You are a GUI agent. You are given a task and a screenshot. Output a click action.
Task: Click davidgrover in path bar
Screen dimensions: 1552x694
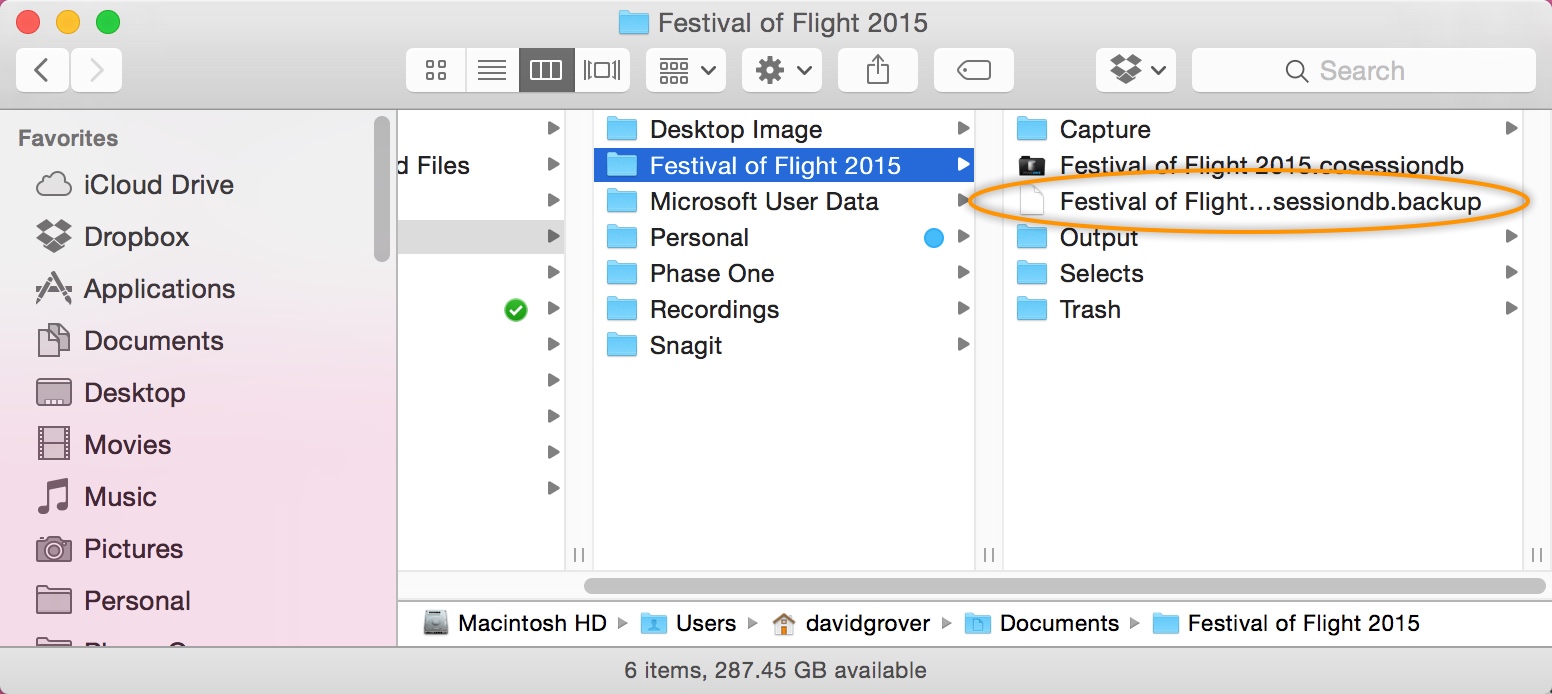(851, 623)
